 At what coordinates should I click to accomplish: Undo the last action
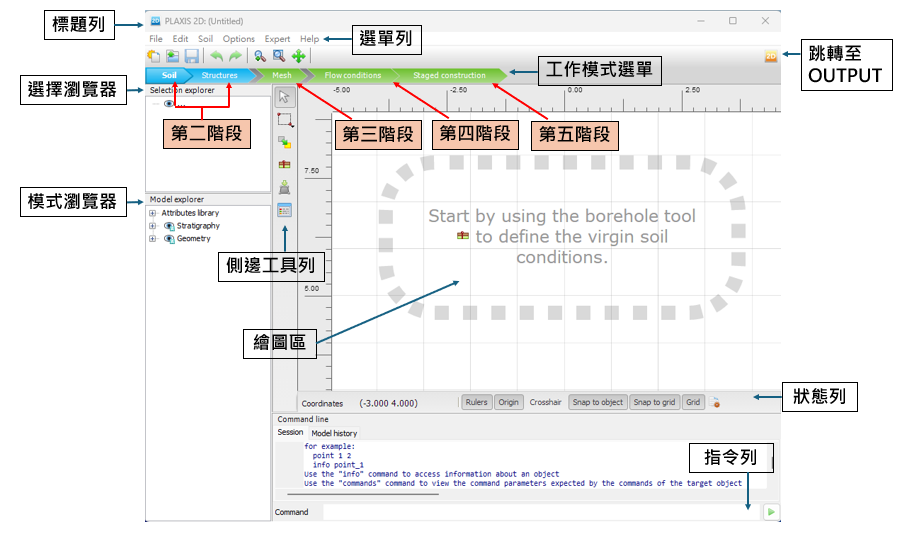click(x=217, y=56)
